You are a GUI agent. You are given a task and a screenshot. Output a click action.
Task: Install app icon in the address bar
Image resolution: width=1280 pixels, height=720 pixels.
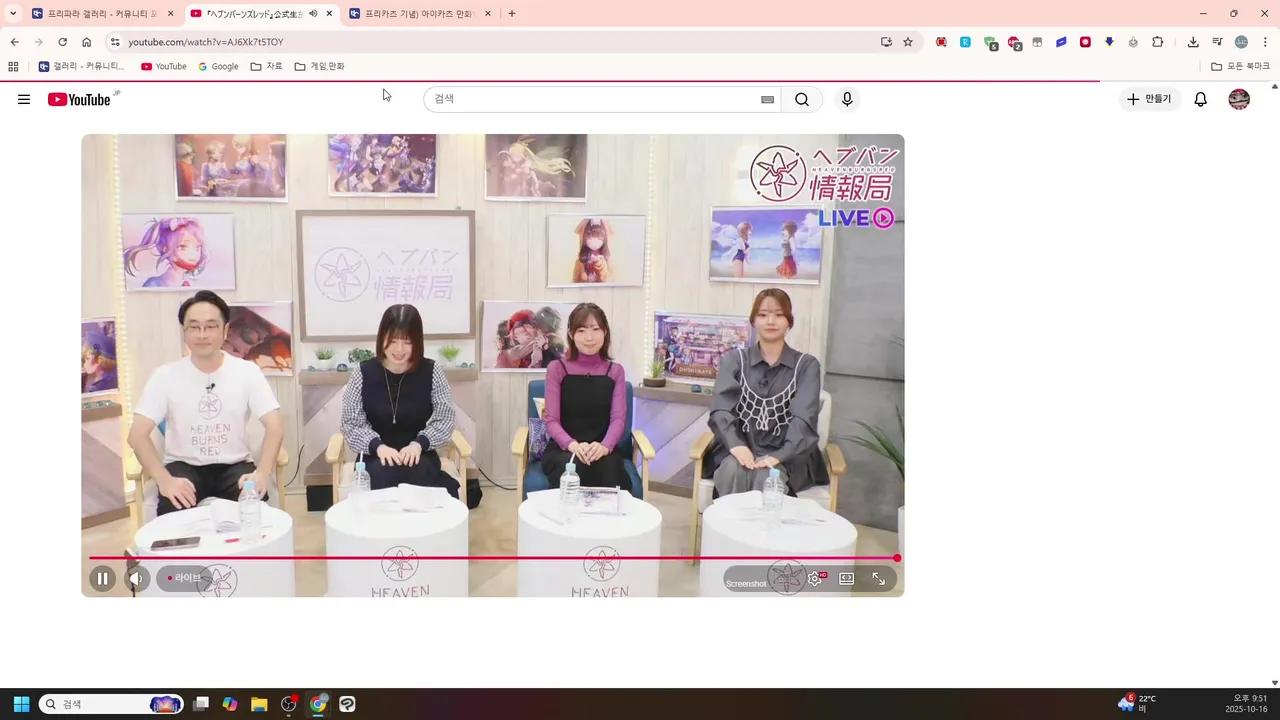click(x=886, y=42)
